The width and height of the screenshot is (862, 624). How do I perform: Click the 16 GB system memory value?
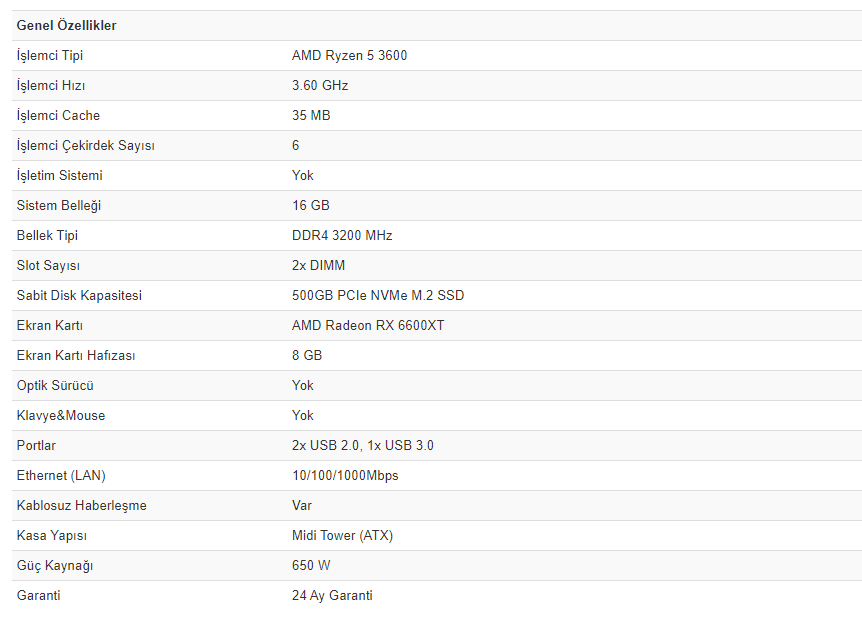coord(311,205)
